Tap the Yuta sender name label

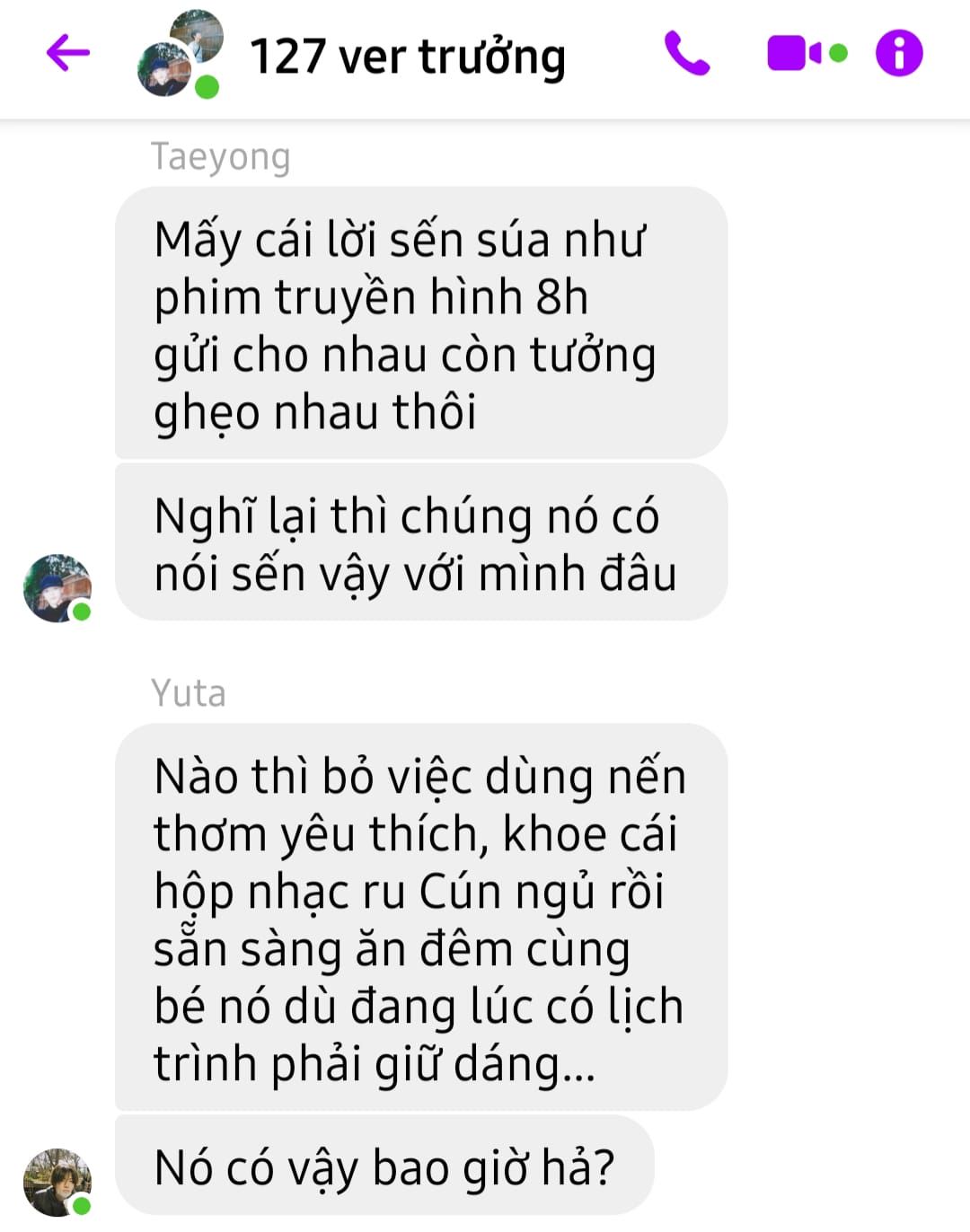189,693
